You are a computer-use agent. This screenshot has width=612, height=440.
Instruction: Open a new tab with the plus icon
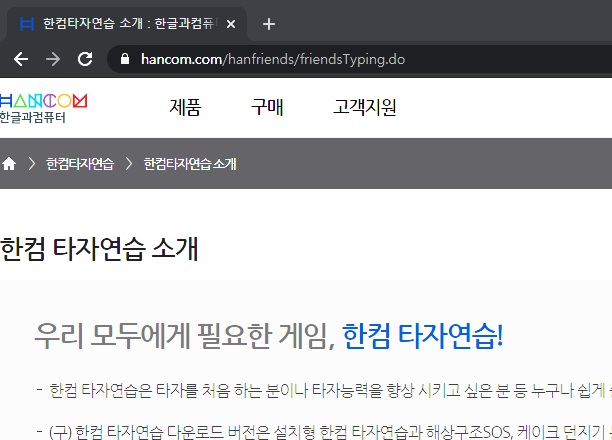click(x=269, y=24)
